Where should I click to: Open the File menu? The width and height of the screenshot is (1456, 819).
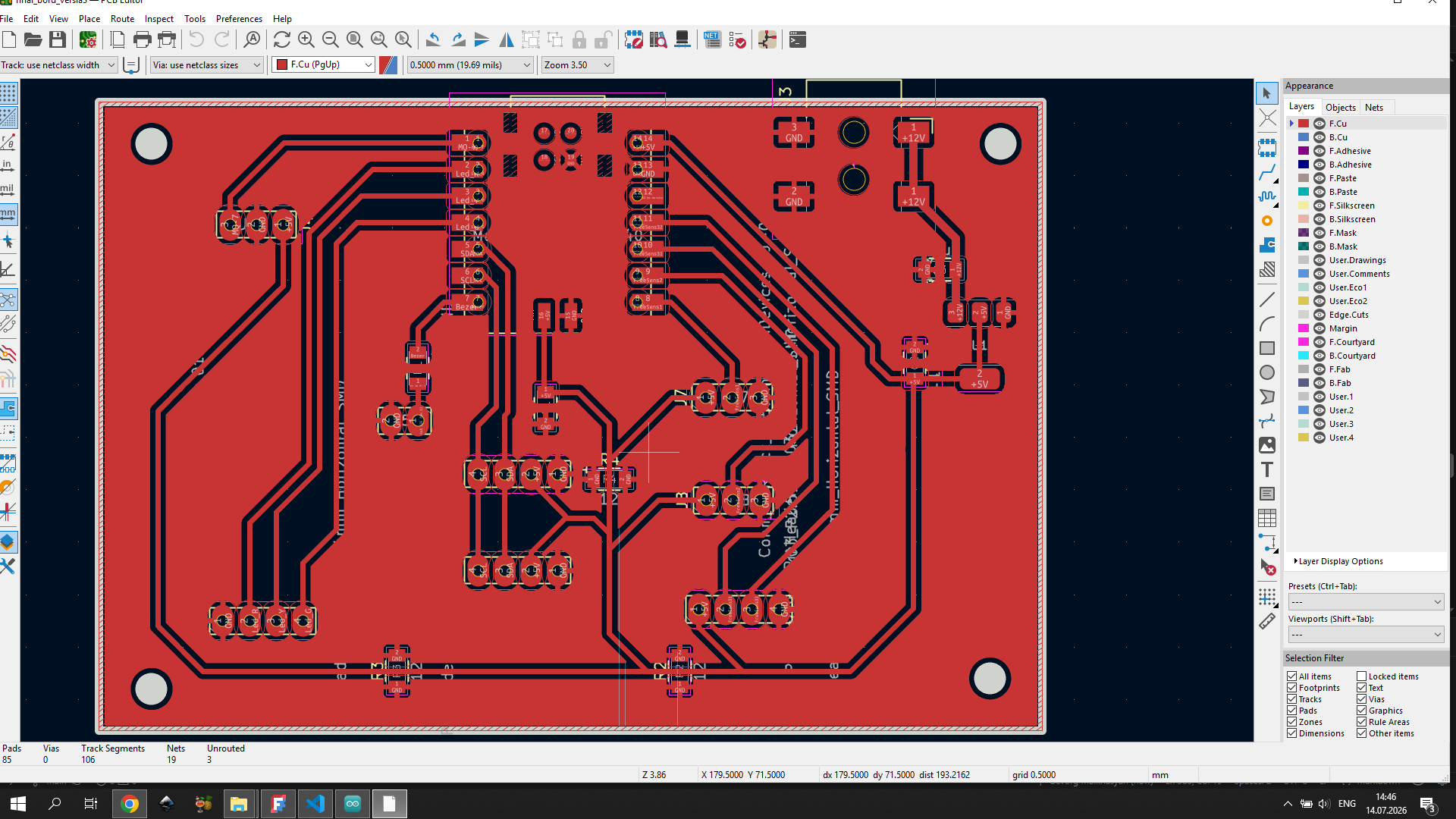click(x=7, y=19)
